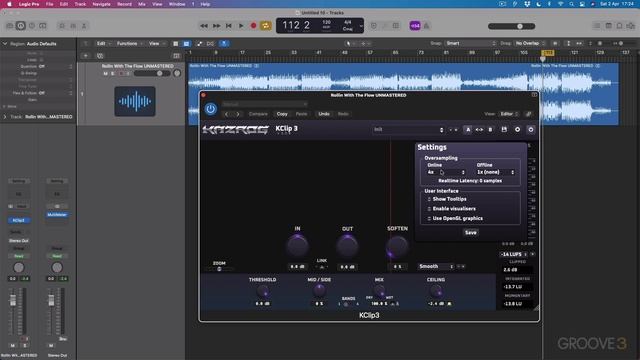Toggle Show Tooltips checkbox
The height and width of the screenshot is (360, 640).
click(429, 199)
